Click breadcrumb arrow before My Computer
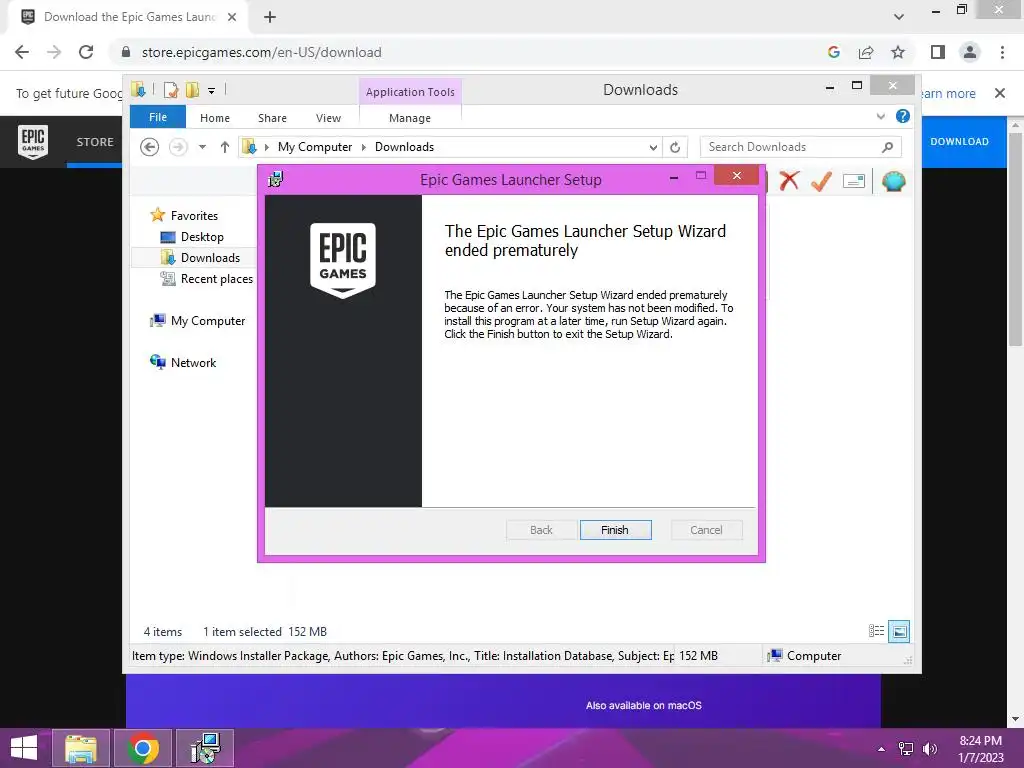Screen dimensions: 1024x768 point(266,148)
